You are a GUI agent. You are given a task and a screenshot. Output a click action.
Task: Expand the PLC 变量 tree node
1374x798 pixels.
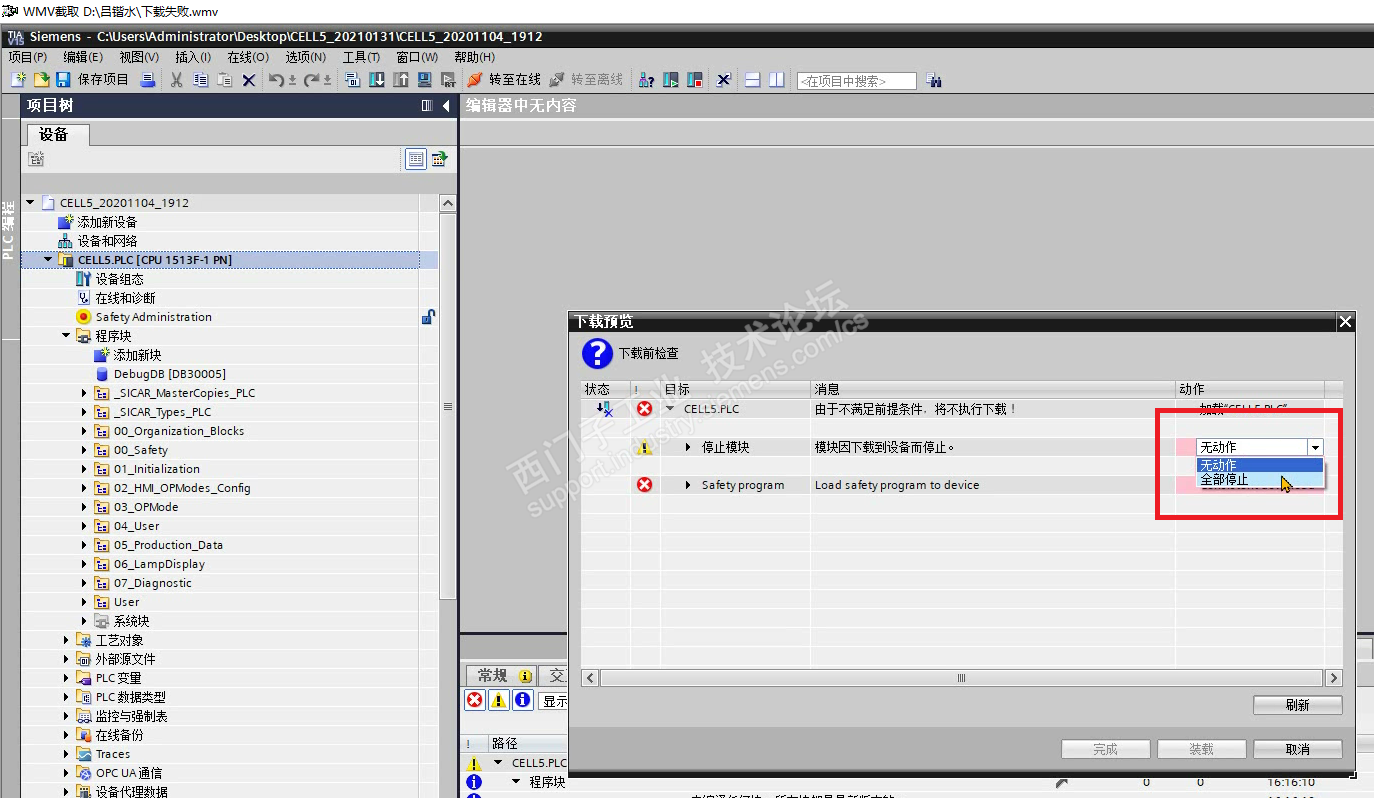[66, 678]
